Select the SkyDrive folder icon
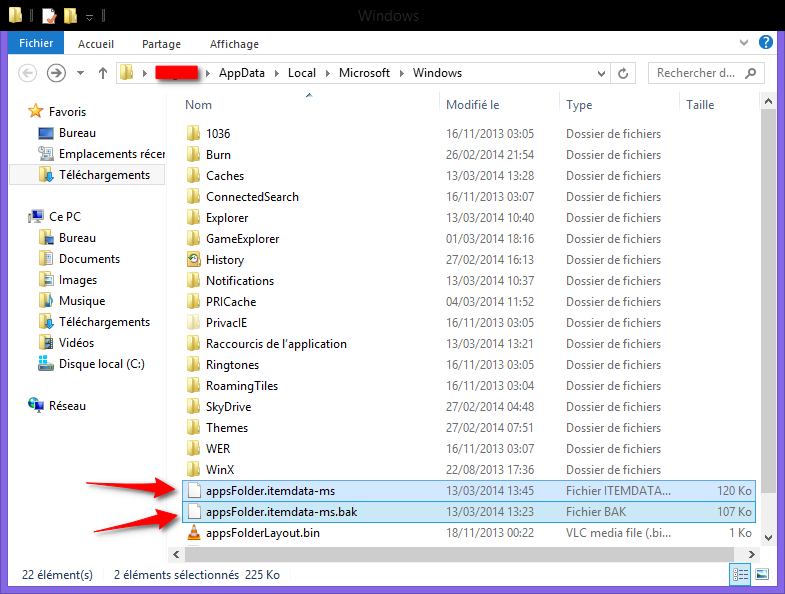785x594 pixels. pyautogui.click(x=193, y=407)
